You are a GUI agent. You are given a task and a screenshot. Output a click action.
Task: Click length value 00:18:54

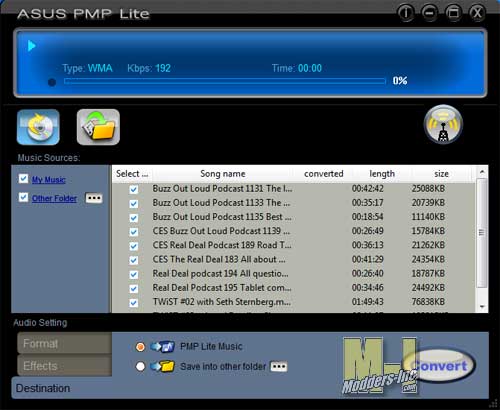[x=368, y=217]
